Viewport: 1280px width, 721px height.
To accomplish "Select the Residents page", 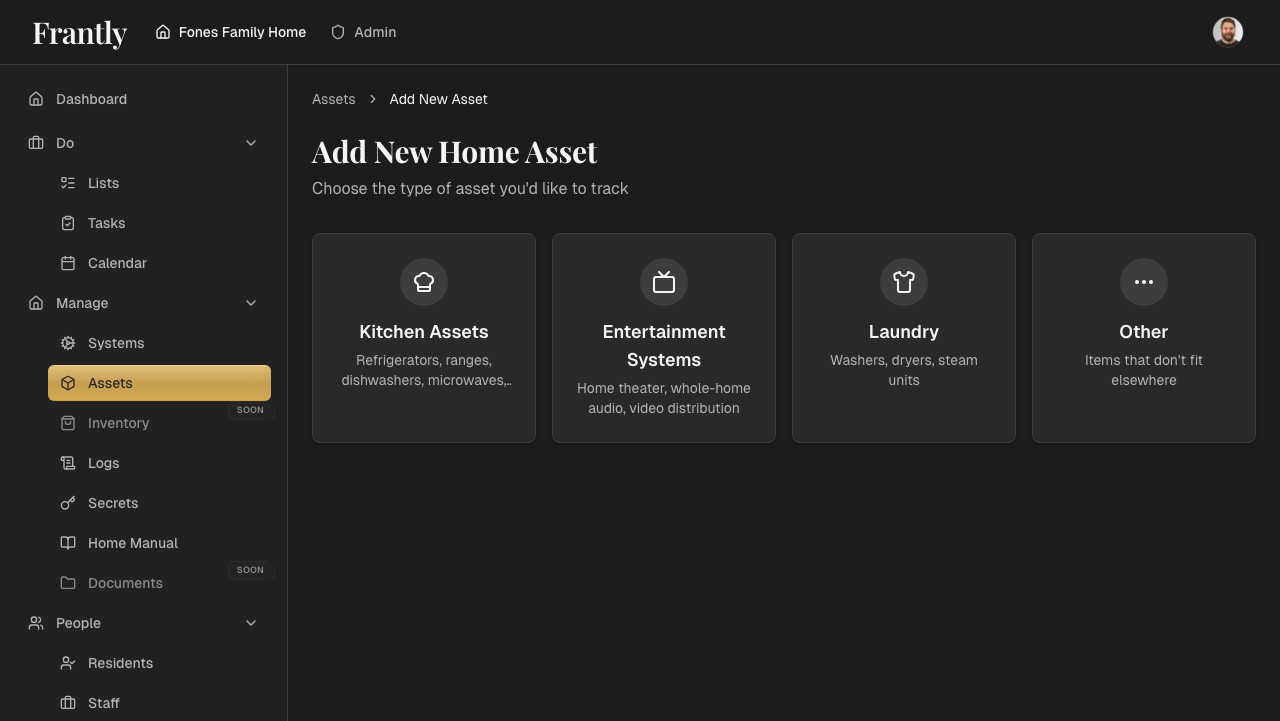I will [120, 663].
